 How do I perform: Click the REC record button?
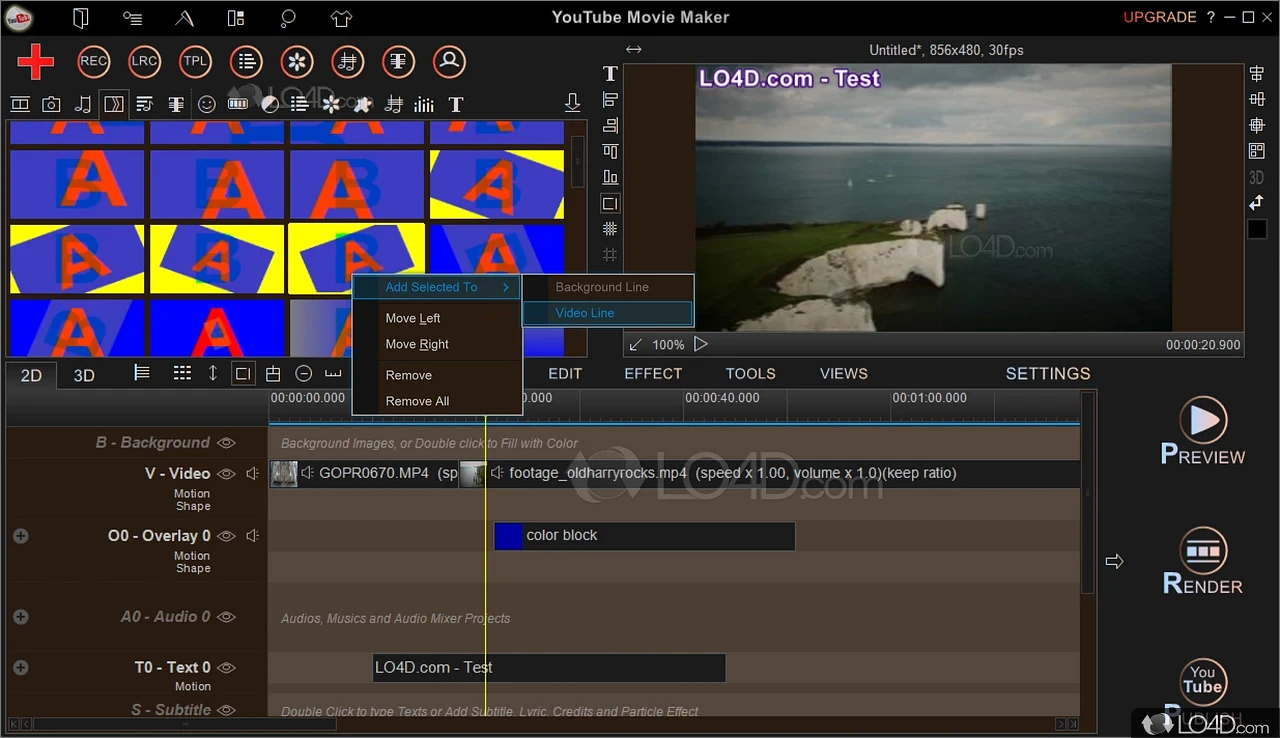(x=94, y=62)
